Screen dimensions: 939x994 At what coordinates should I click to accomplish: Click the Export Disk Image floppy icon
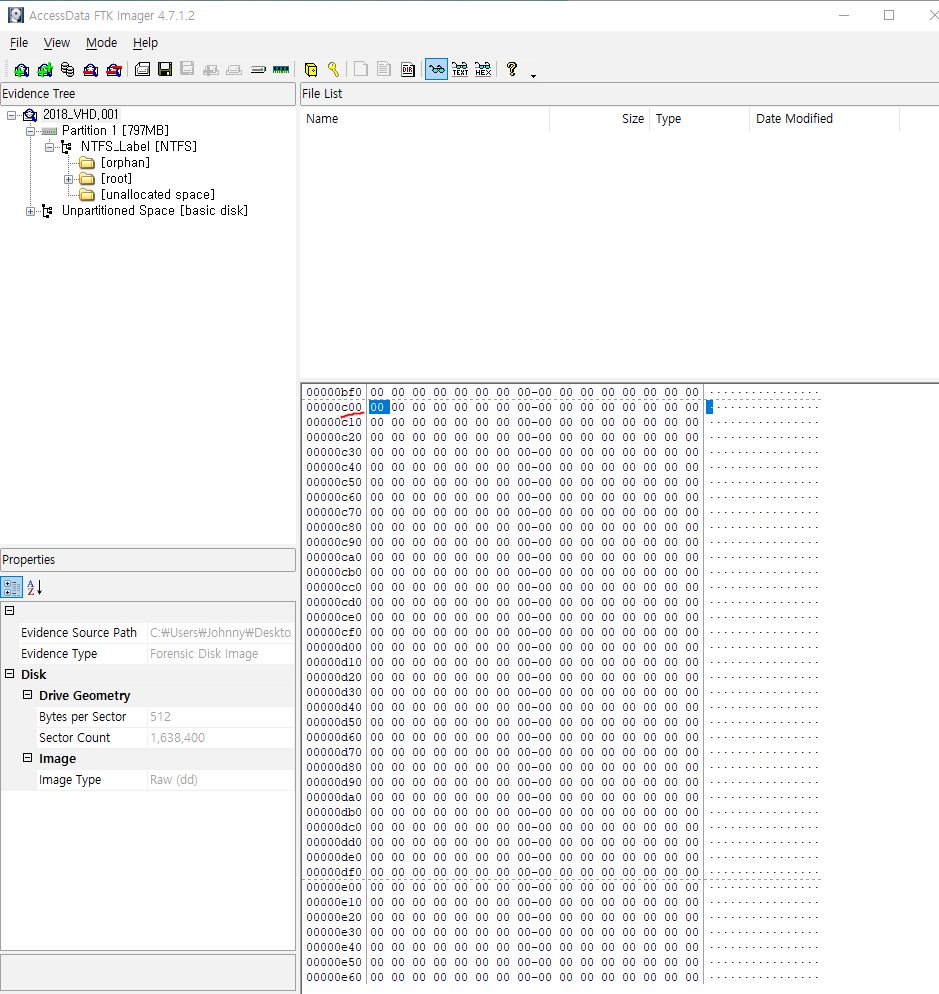pyautogui.click(x=165, y=69)
